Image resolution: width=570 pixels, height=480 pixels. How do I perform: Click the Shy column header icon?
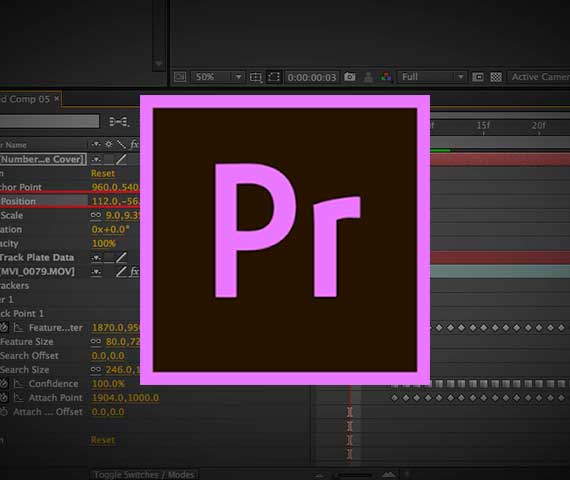[x=96, y=144]
